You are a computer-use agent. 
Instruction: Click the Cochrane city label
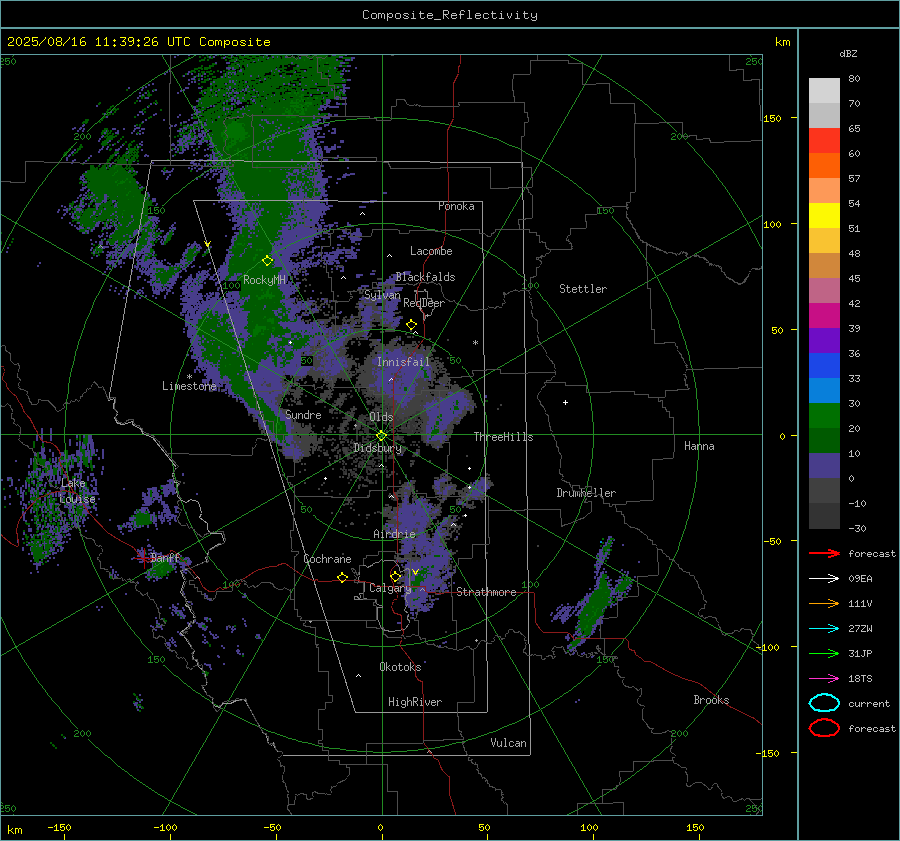tap(327, 559)
